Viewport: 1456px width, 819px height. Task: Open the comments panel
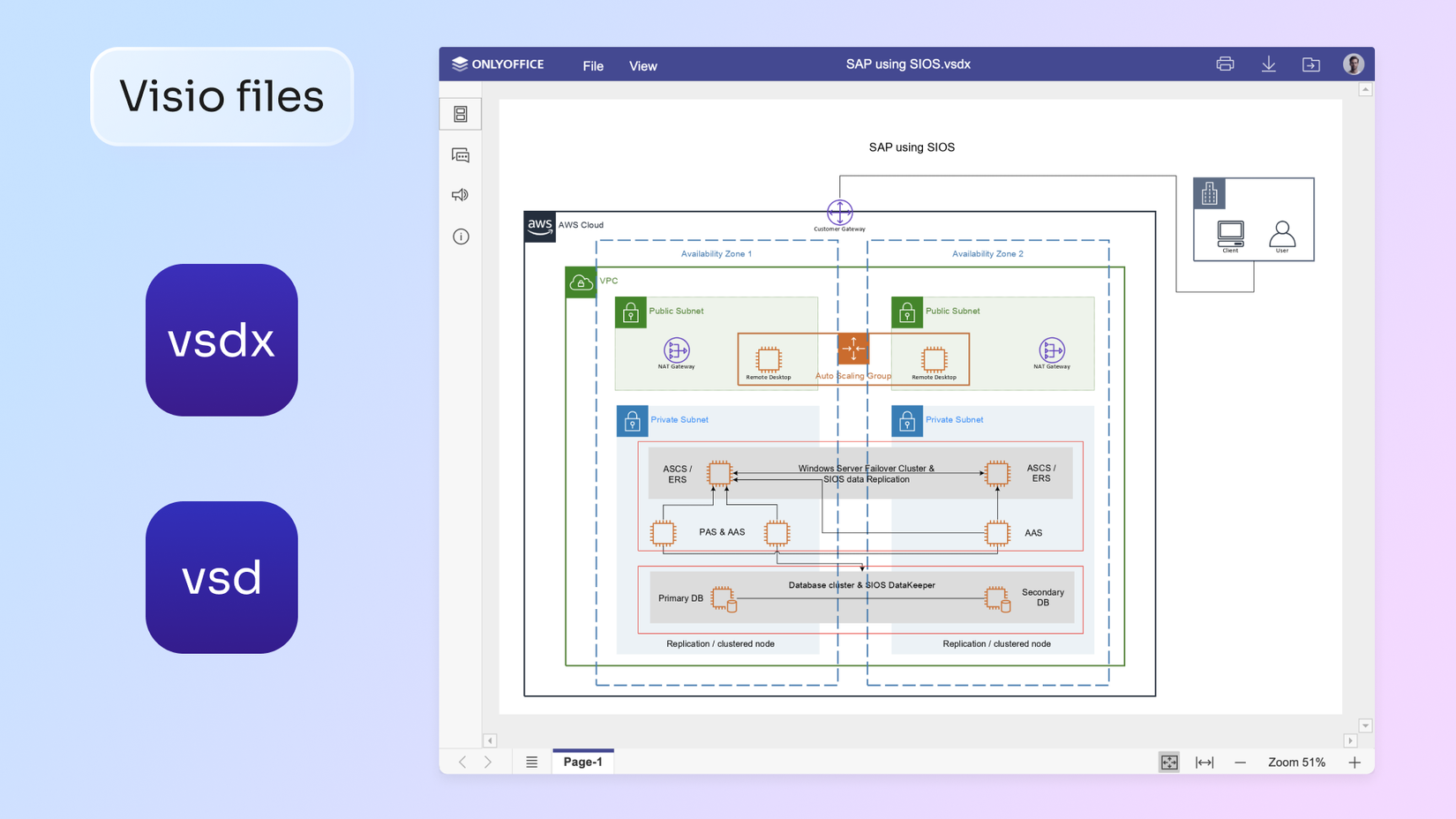[x=461, y=154]
